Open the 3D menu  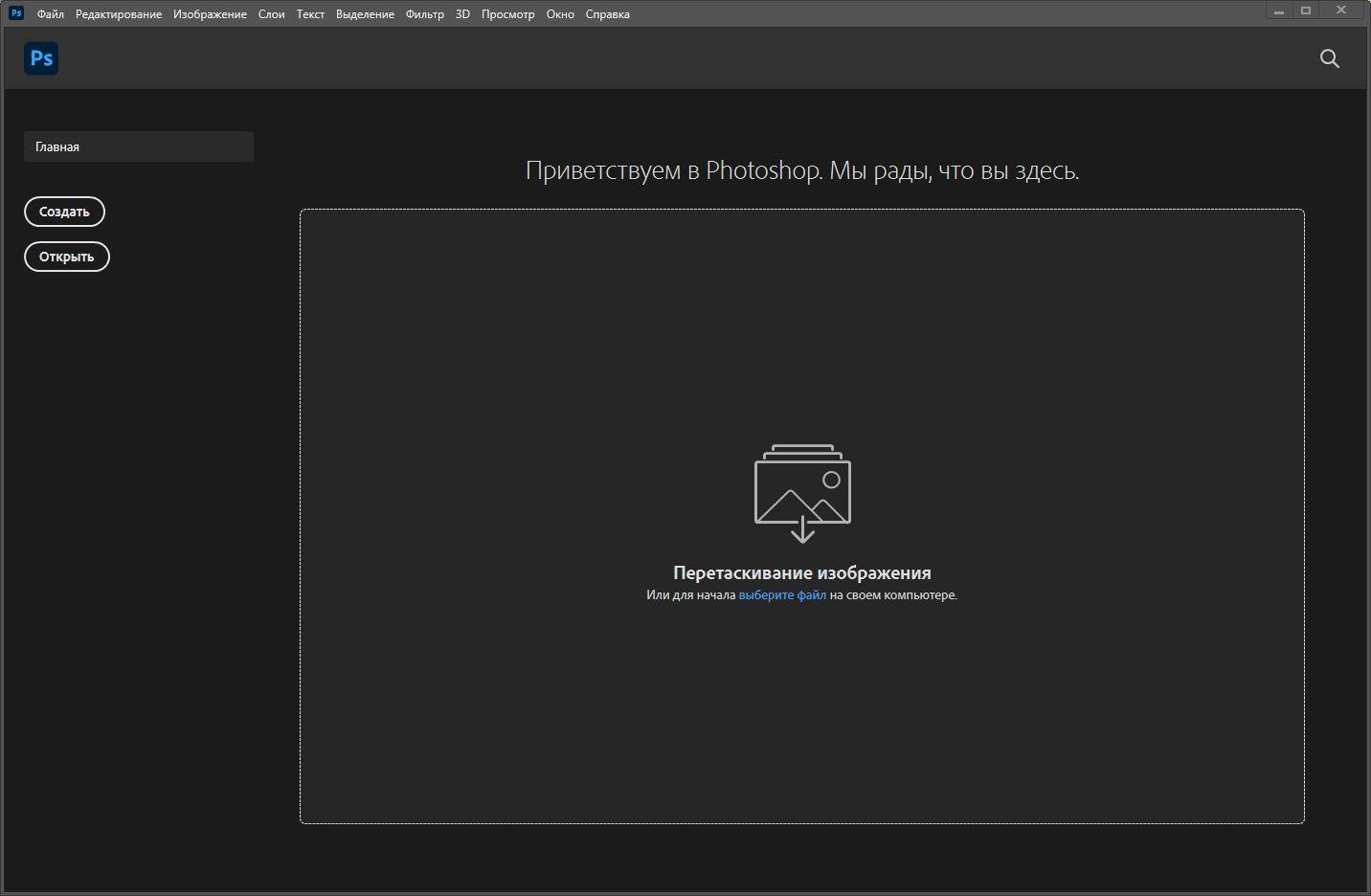462,14
